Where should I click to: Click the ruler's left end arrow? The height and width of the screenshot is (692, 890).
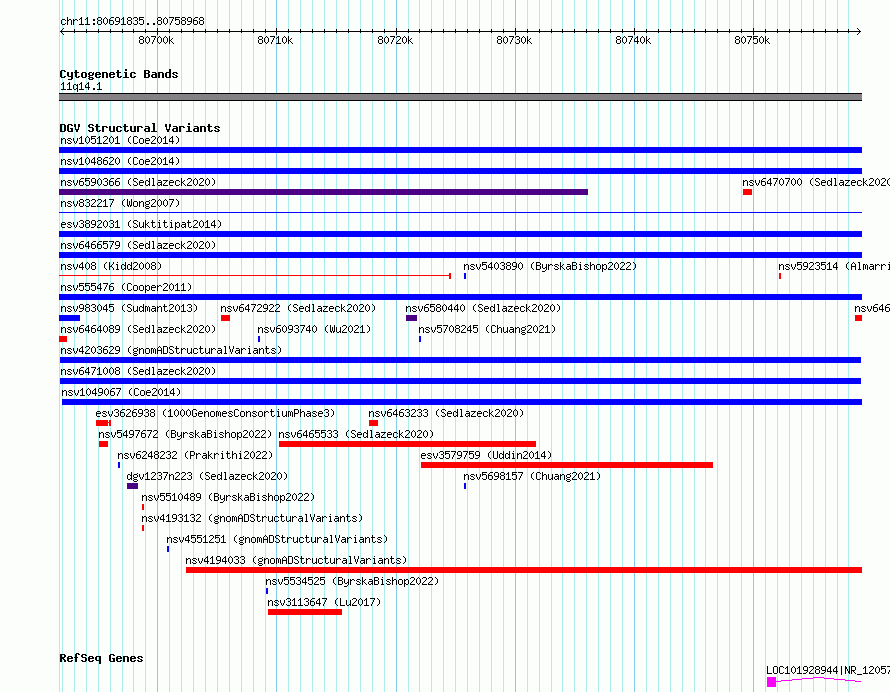[62, 32]
